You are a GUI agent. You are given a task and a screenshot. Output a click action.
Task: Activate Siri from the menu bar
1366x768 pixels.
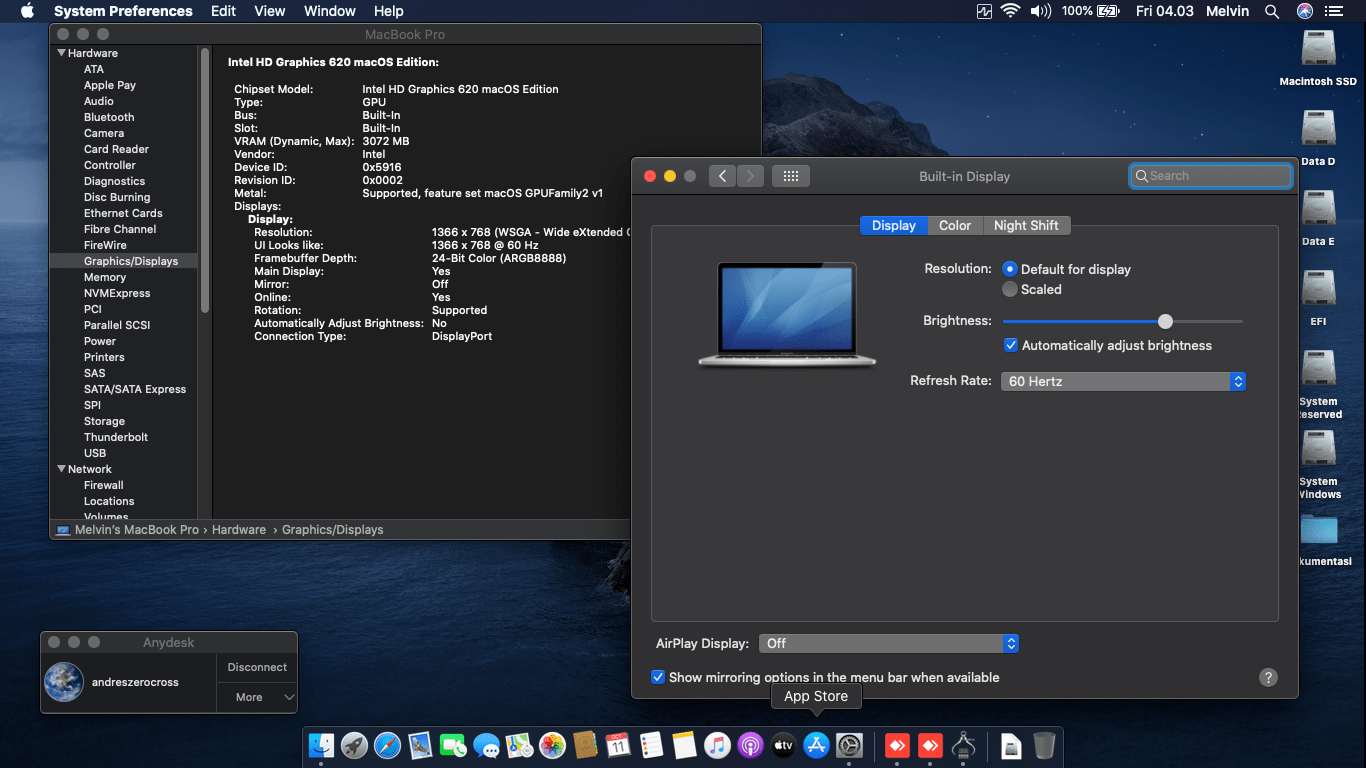click(1305, 11)
